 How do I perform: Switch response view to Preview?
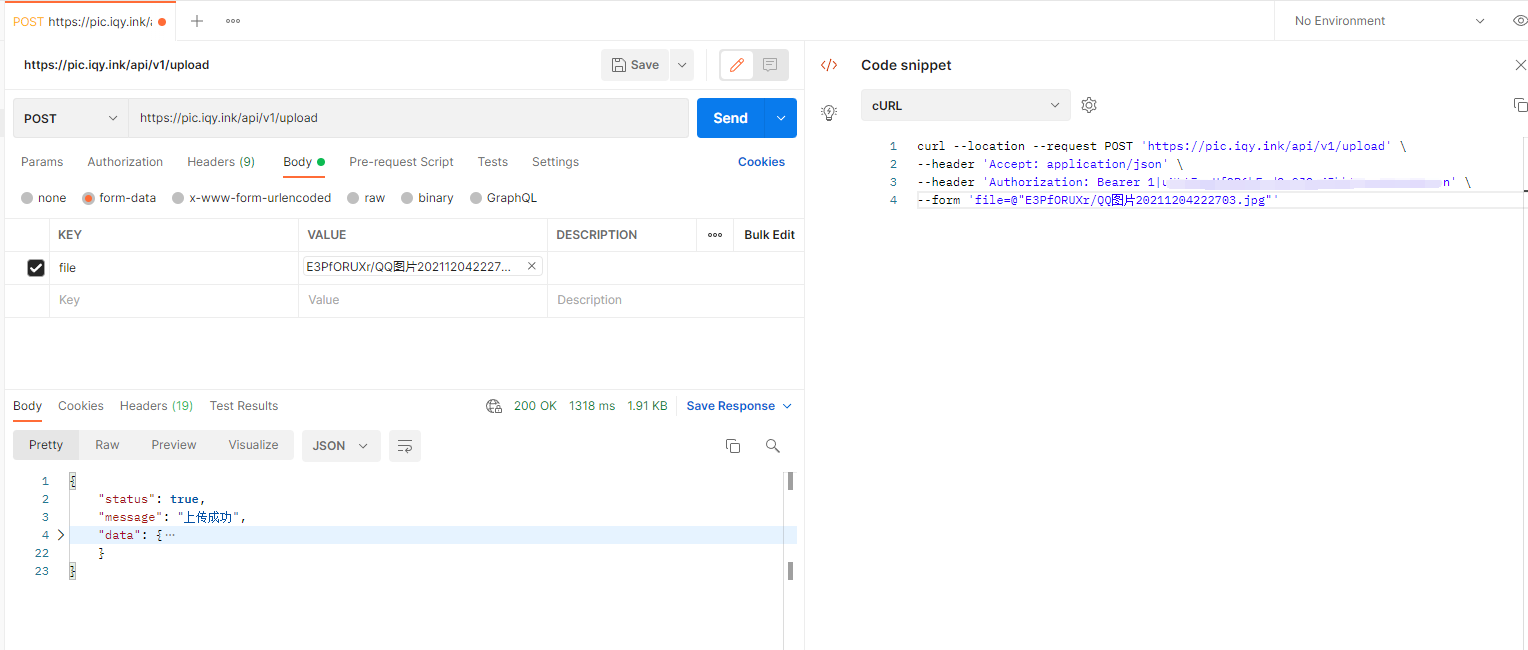click(174, 445)
